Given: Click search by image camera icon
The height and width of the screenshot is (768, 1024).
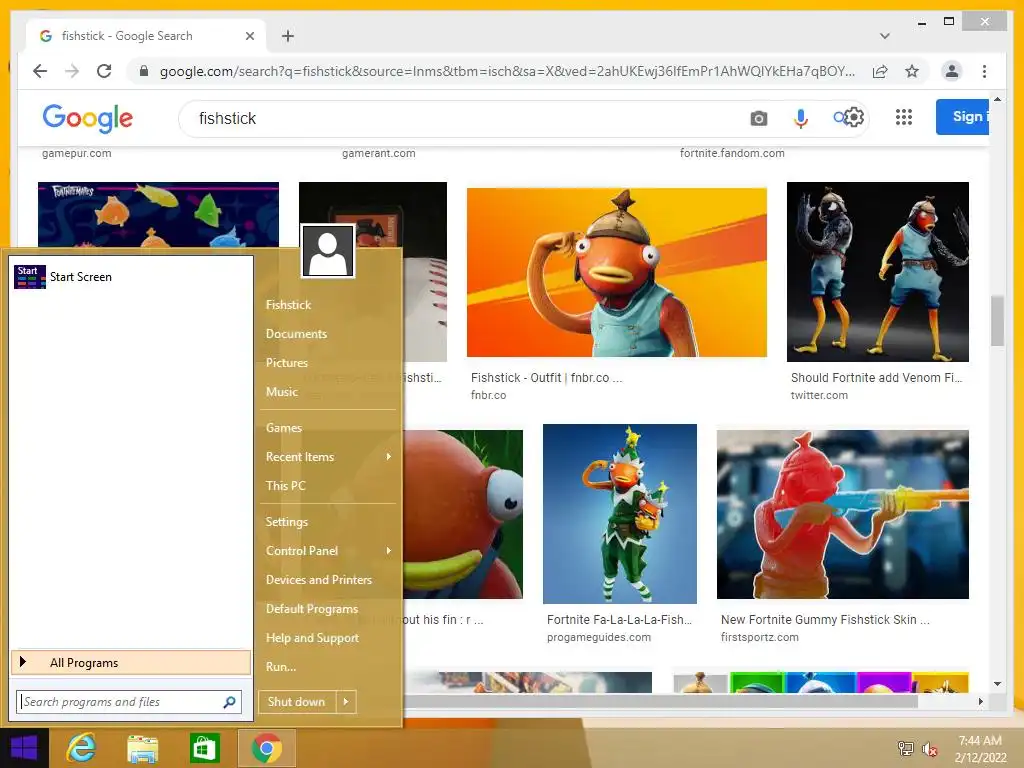Looking at the screenshot, I should (758, 118).
